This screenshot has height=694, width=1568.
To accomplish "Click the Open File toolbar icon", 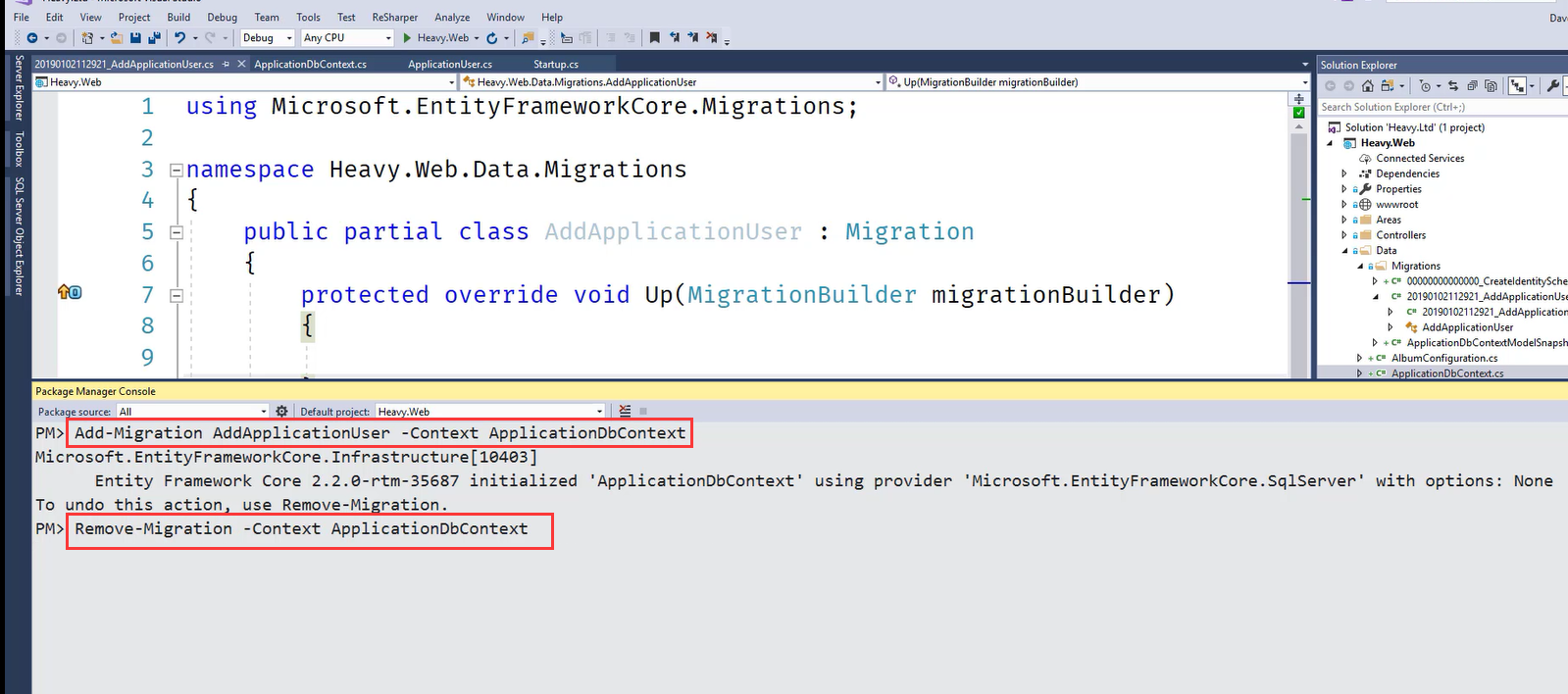I will pos(117,38).
